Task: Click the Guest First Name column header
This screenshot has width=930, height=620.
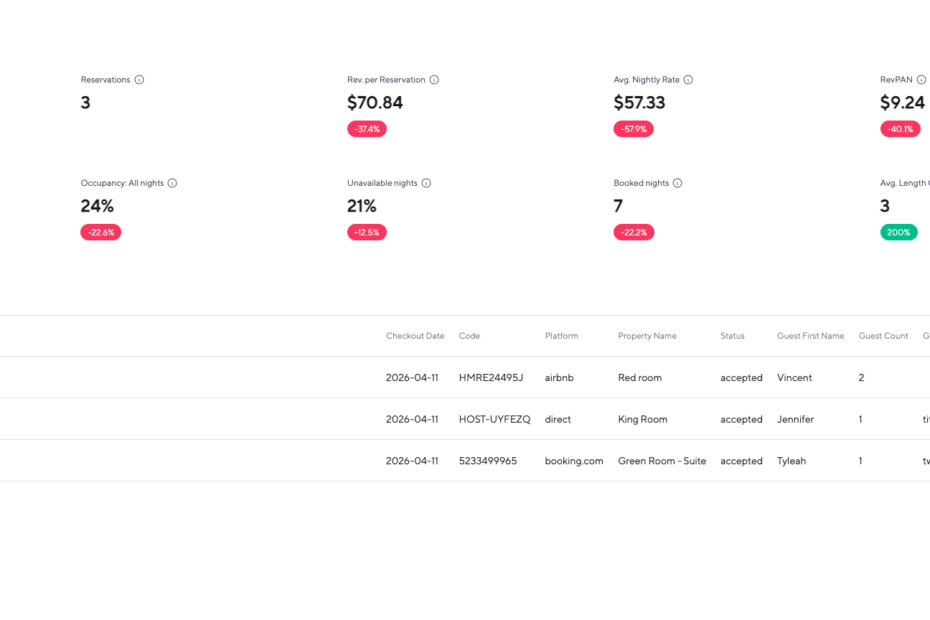Action: click(x=810, y=336)
